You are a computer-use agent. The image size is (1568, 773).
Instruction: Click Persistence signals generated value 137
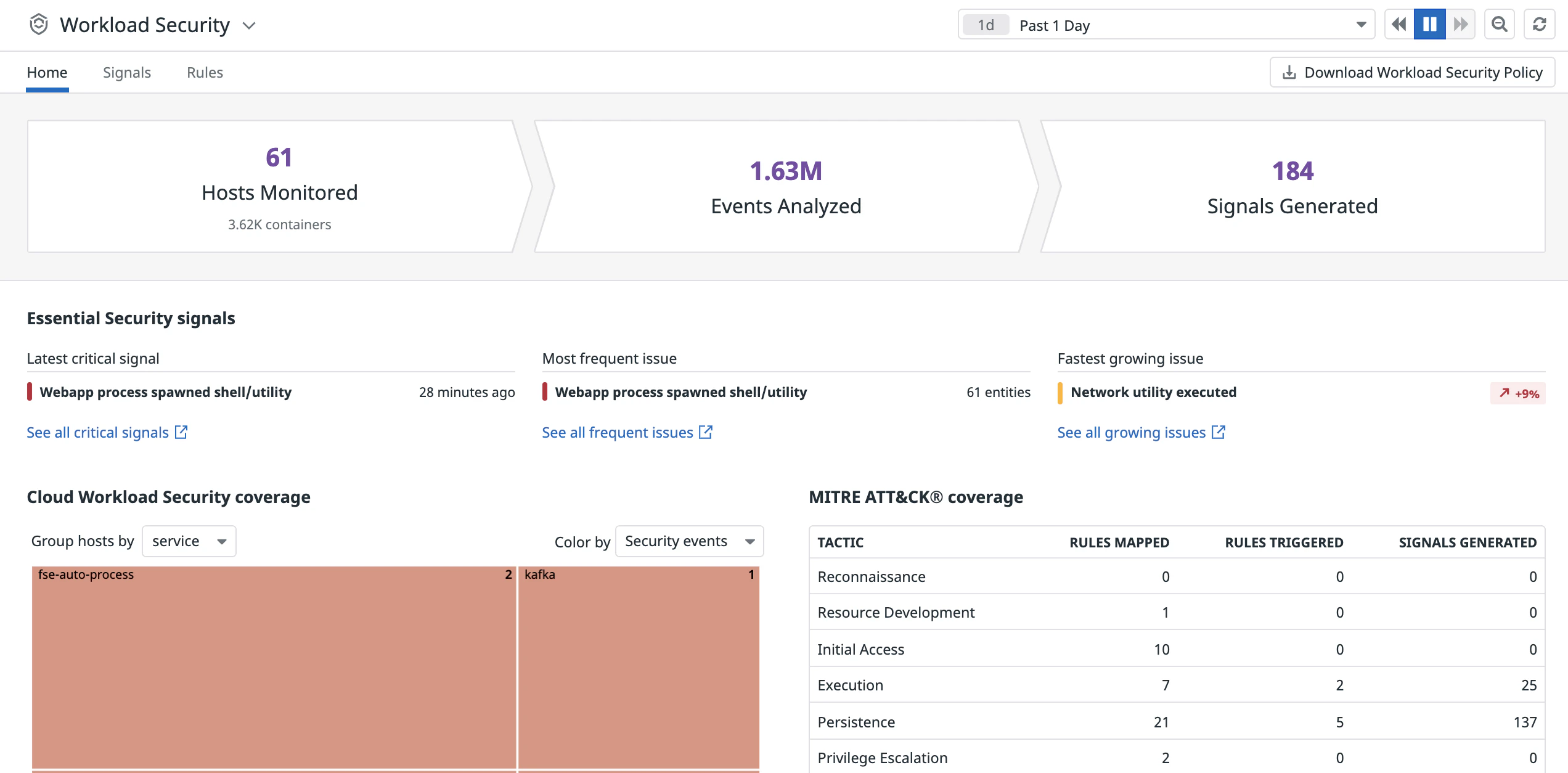point(1525,722)
